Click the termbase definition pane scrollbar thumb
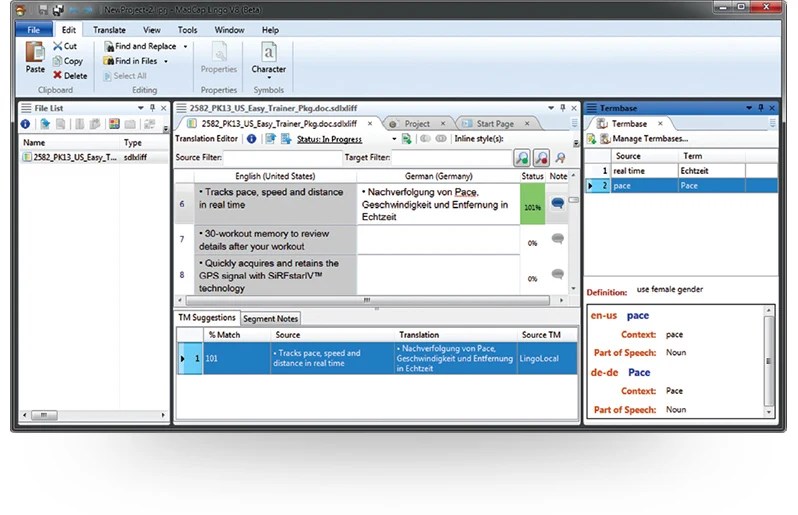This screenshot has width=798, height=515. coord(768,361)
